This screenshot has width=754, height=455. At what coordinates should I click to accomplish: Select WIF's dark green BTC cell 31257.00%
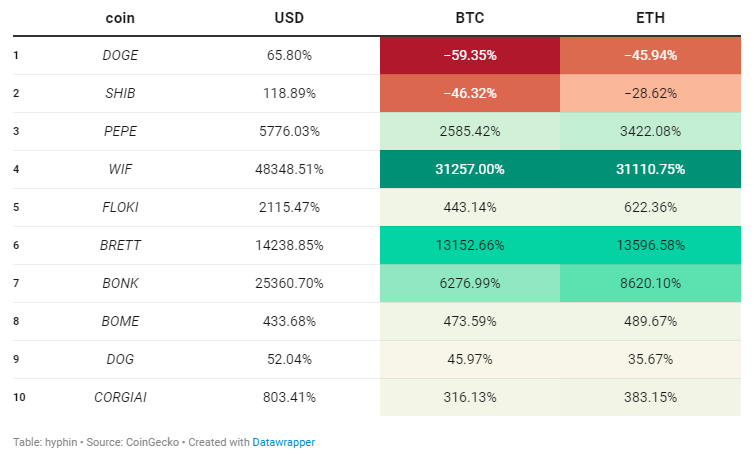coord(470,169)
